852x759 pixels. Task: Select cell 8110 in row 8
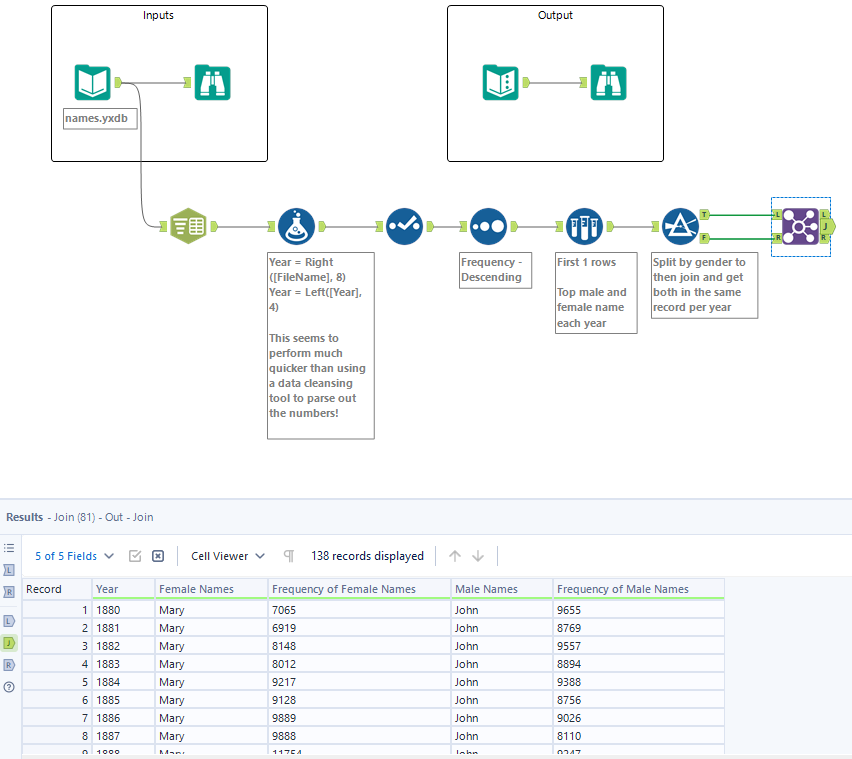click(638, 736)
